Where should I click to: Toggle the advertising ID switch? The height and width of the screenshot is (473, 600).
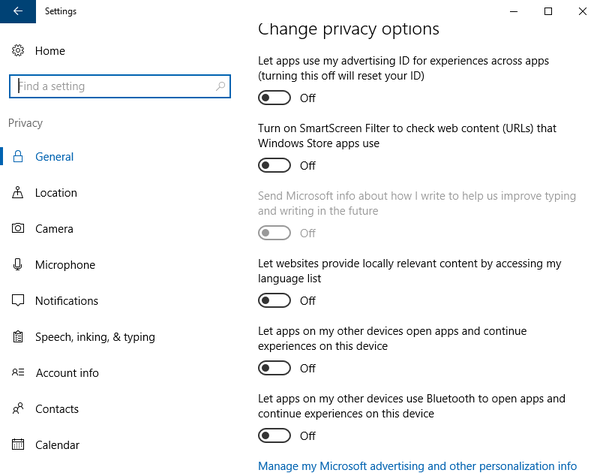[274, 98]
